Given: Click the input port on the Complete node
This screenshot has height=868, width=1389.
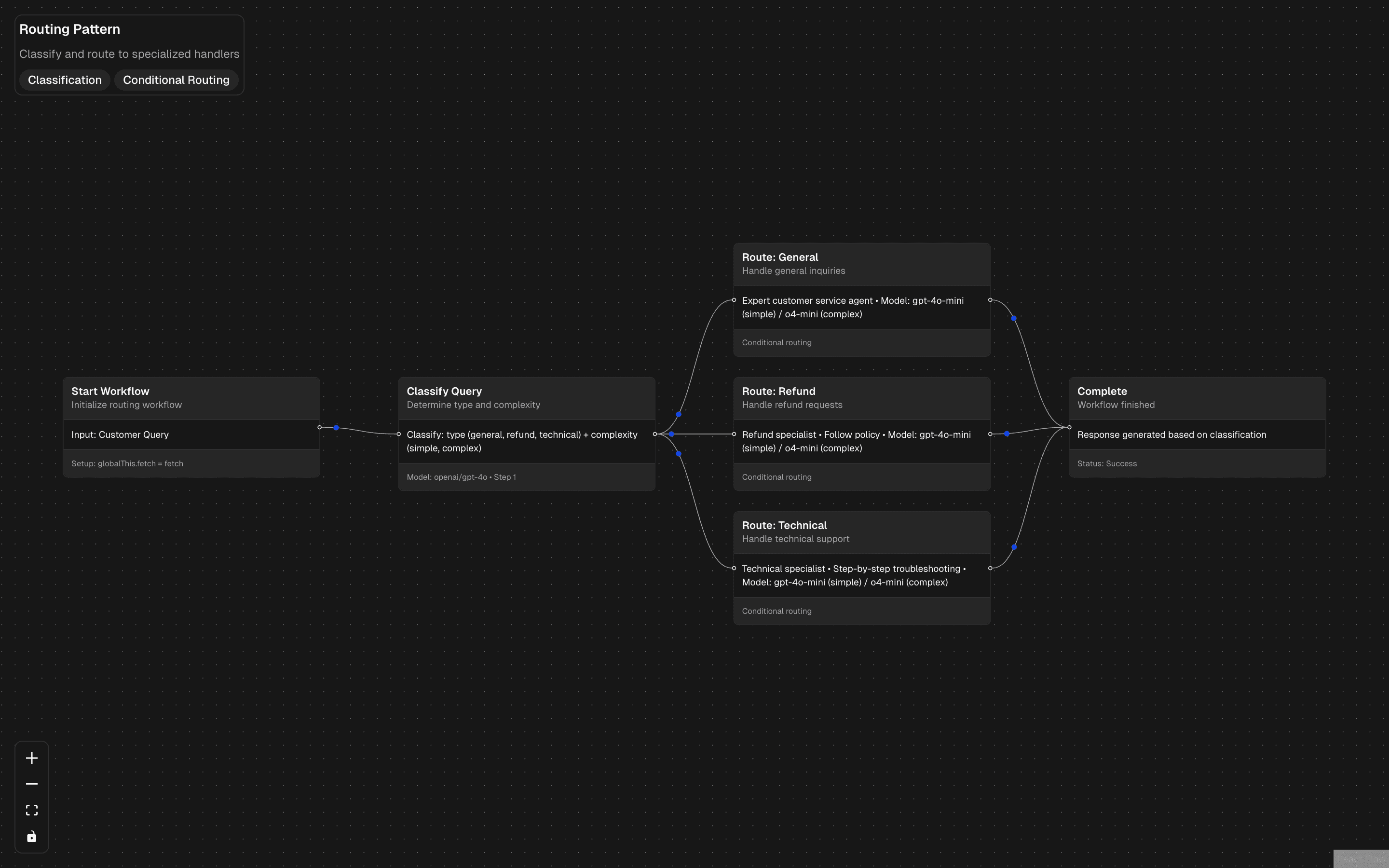Looking at the screenshot, I should 1069,427.
